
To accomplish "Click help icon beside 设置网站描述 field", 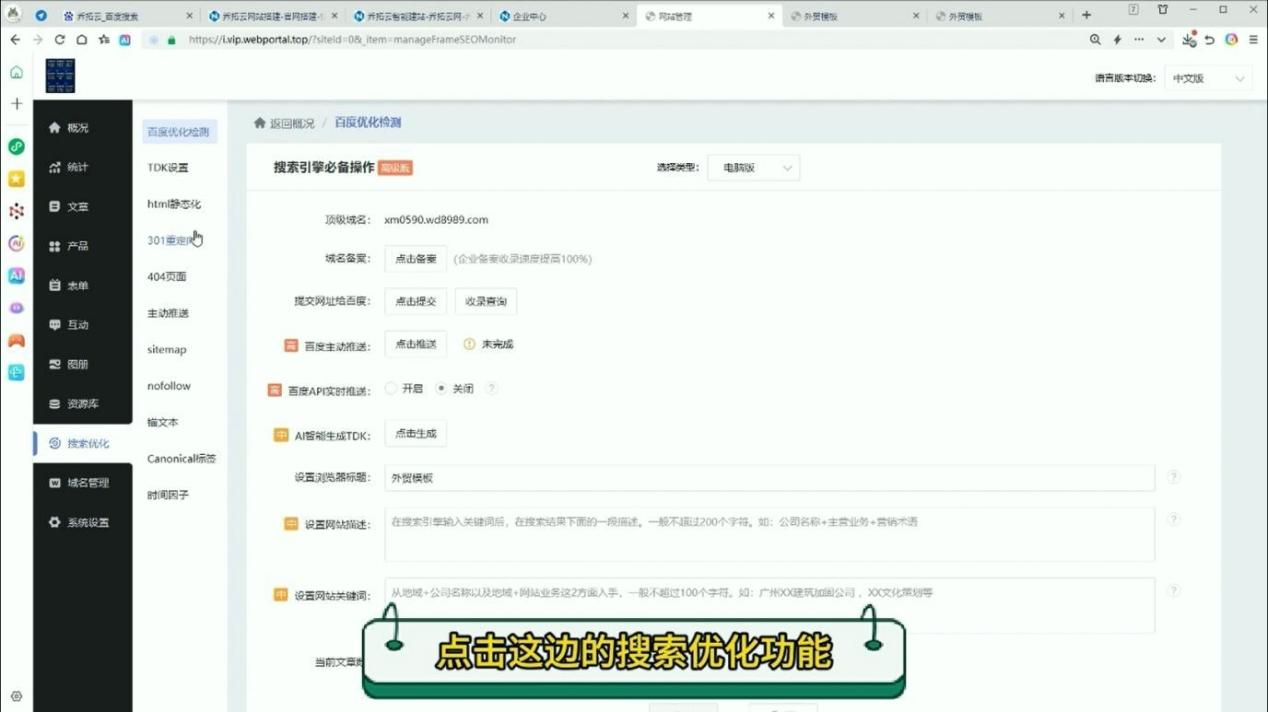I will (1174, 520).
